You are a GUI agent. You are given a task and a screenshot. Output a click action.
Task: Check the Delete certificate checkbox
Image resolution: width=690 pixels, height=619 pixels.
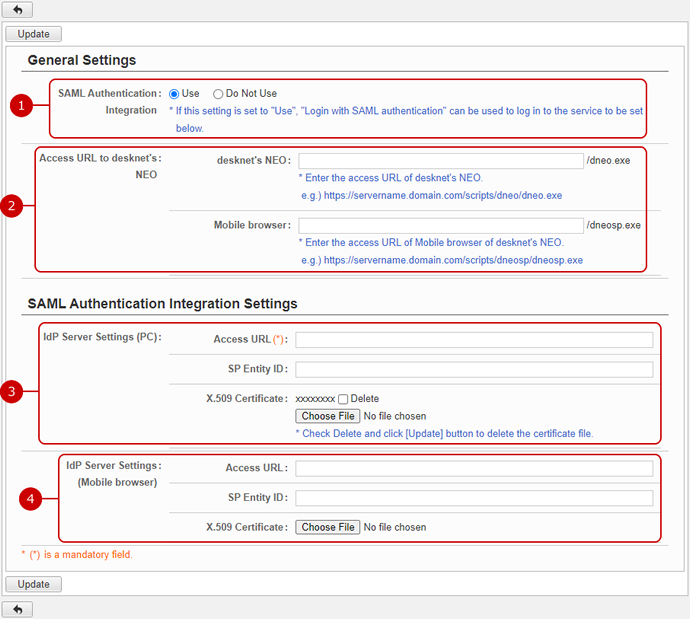point(343,399)
